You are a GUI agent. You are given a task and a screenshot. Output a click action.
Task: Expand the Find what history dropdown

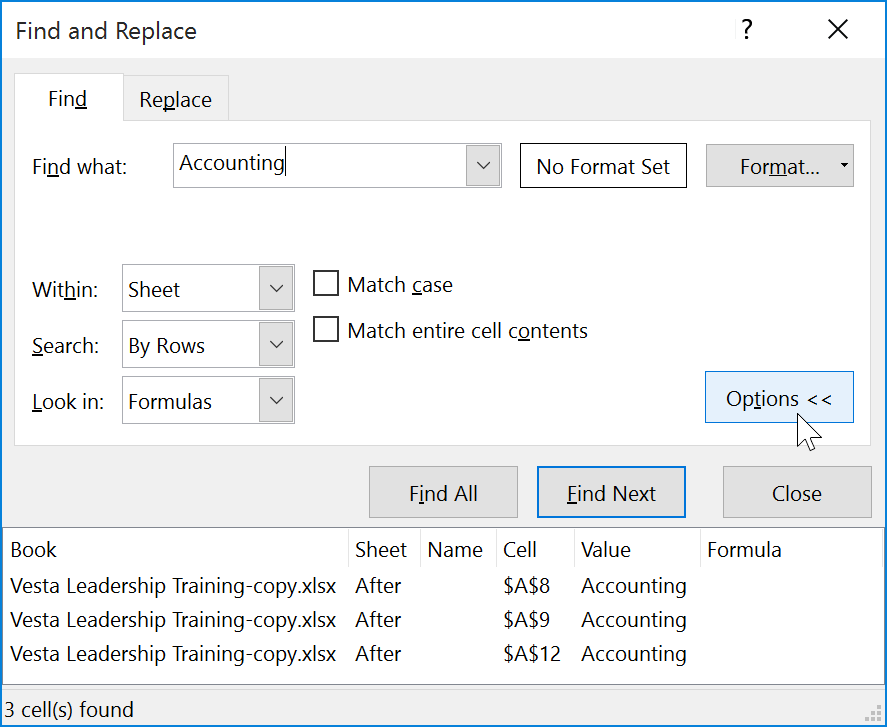click(x=484, y=166)
